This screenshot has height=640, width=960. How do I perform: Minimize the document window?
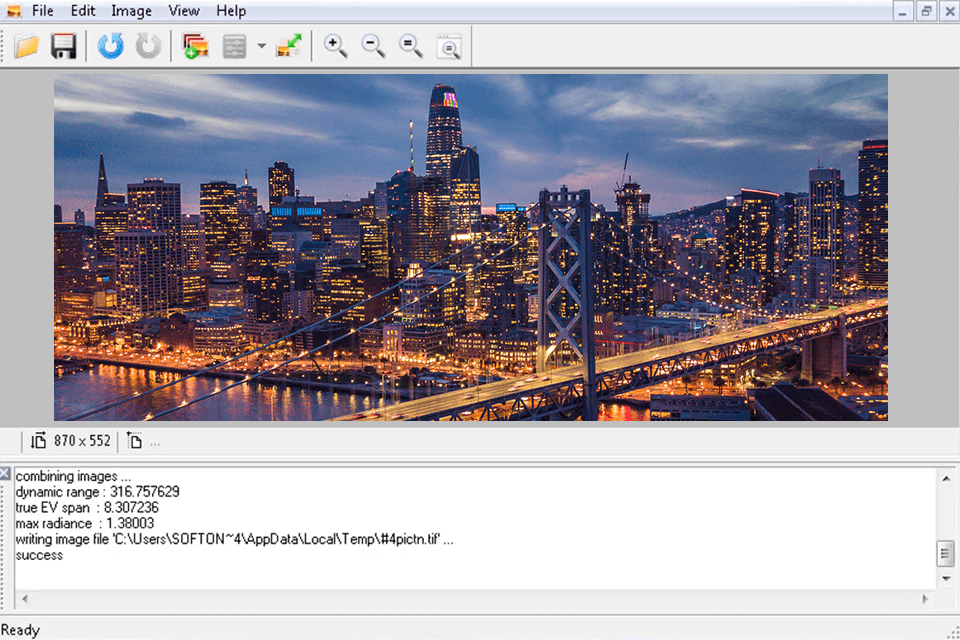point(902,11)
